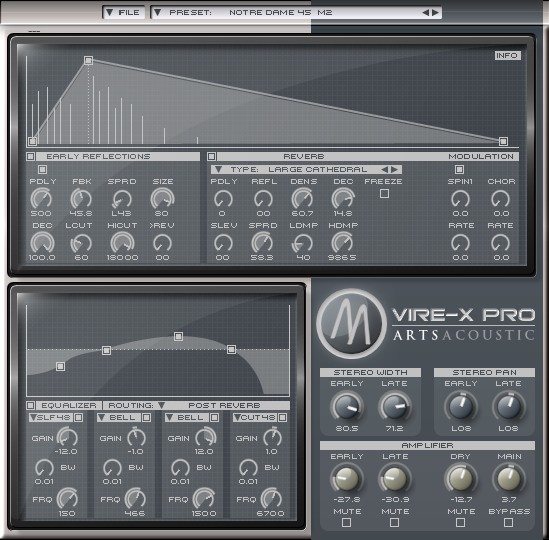Toggle the SLF48 band enable checkbox
549x540 pixels.
pos(78,417)
